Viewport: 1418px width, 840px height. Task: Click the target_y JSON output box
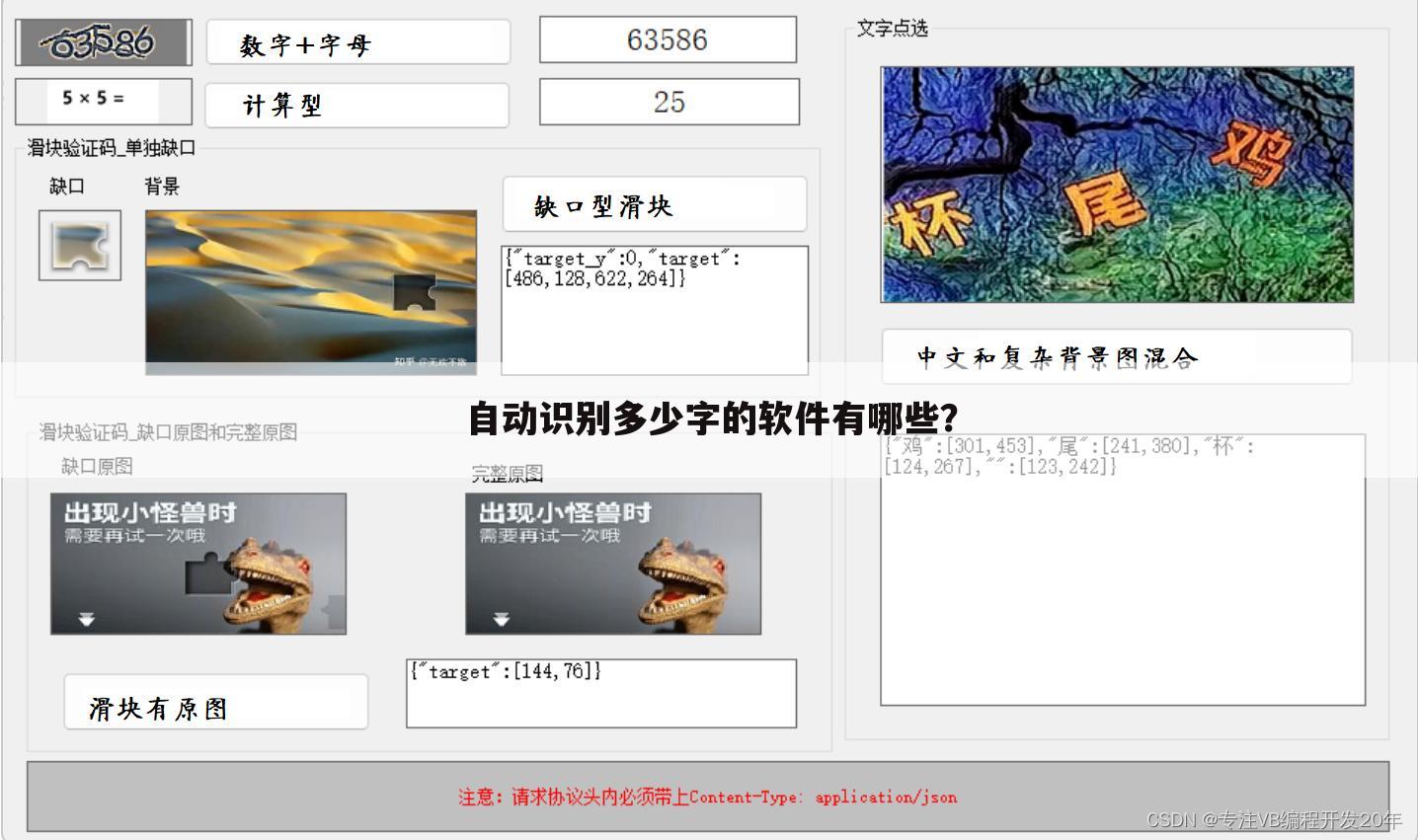point(655,310)
